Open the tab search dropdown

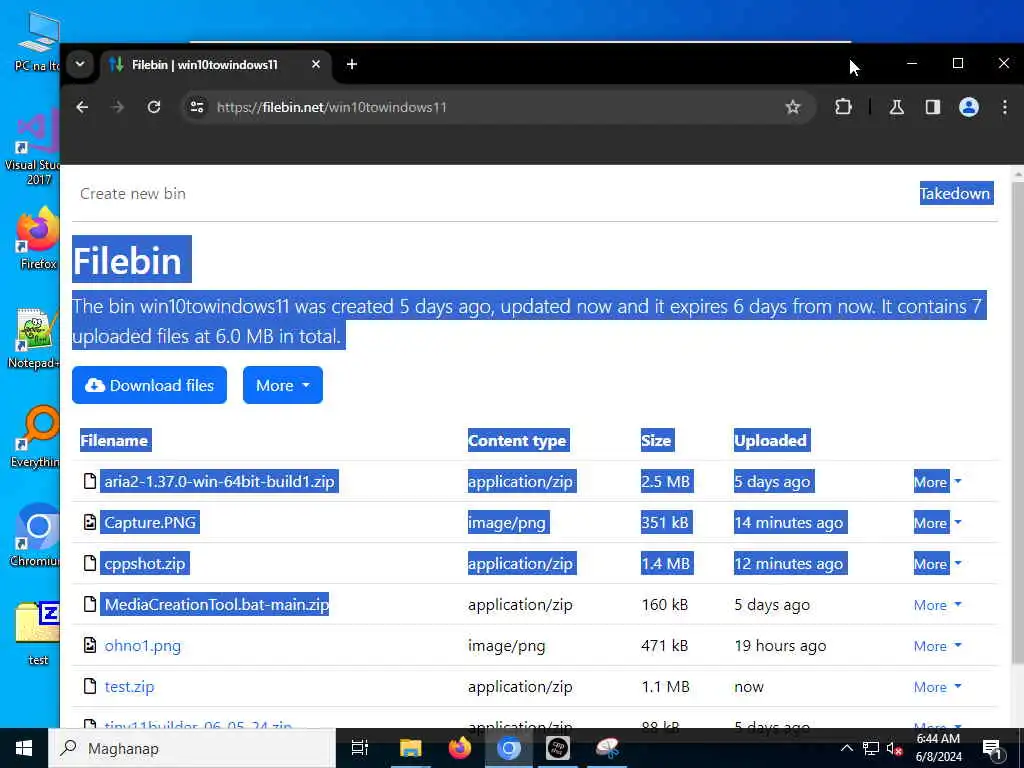80,64
